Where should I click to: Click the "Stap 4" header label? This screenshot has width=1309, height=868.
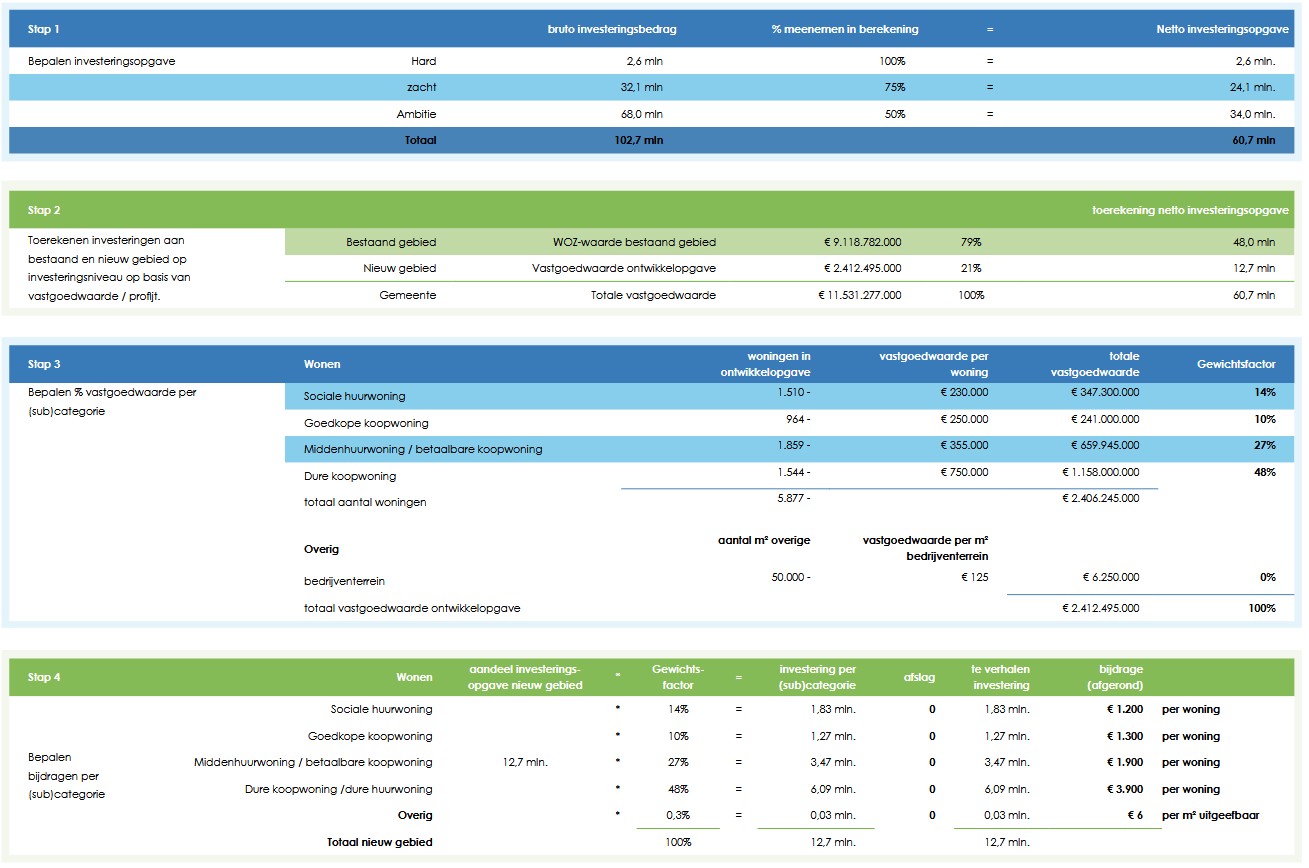[x=44, y=677]
